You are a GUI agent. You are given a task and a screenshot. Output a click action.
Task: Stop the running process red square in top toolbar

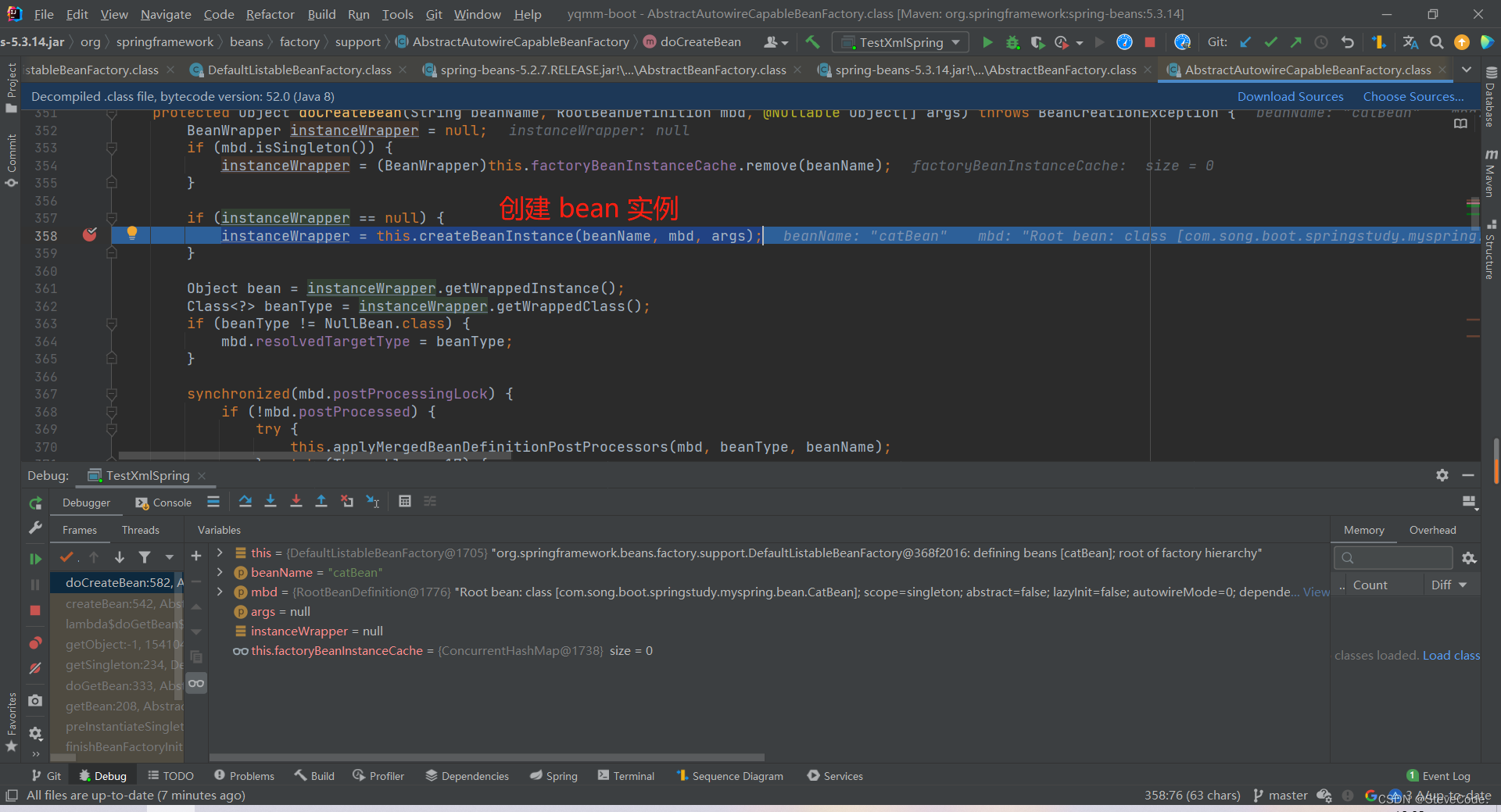pos(1149,42)
